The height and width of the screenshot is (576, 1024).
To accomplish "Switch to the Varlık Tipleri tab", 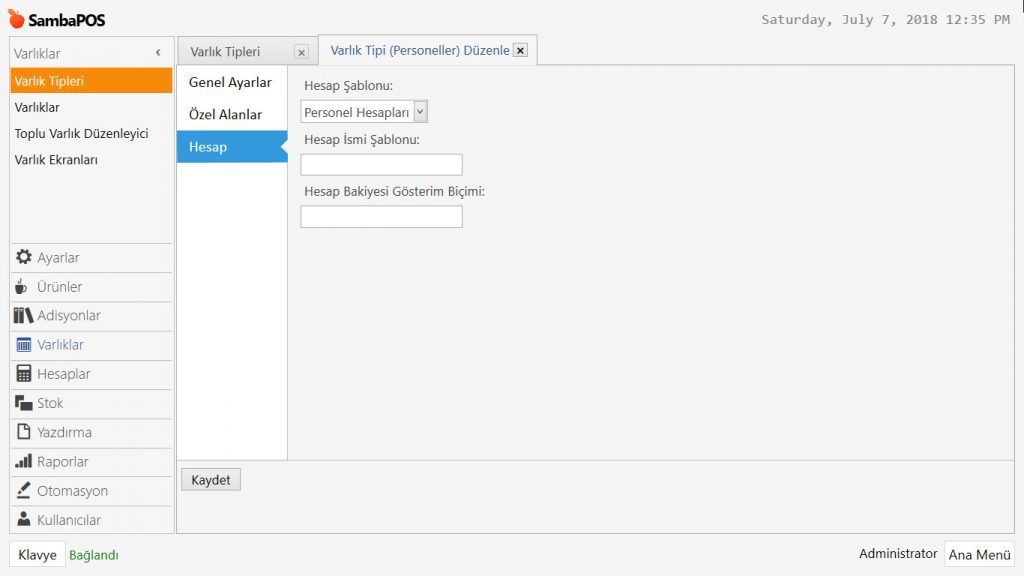I will click(x=226, y=52).
